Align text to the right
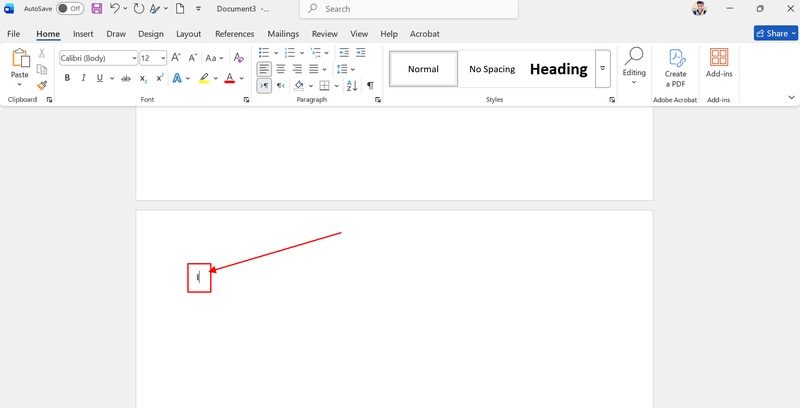 click(297, 69)
